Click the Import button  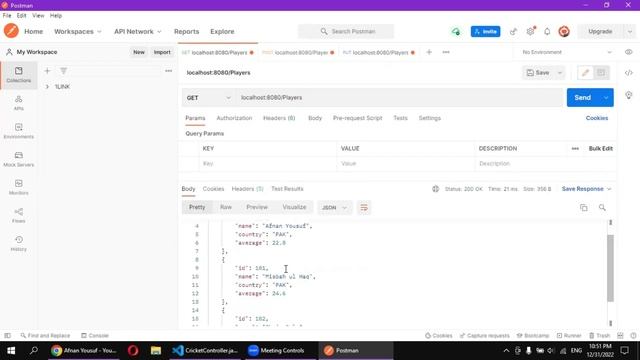[x=162, y=52]
